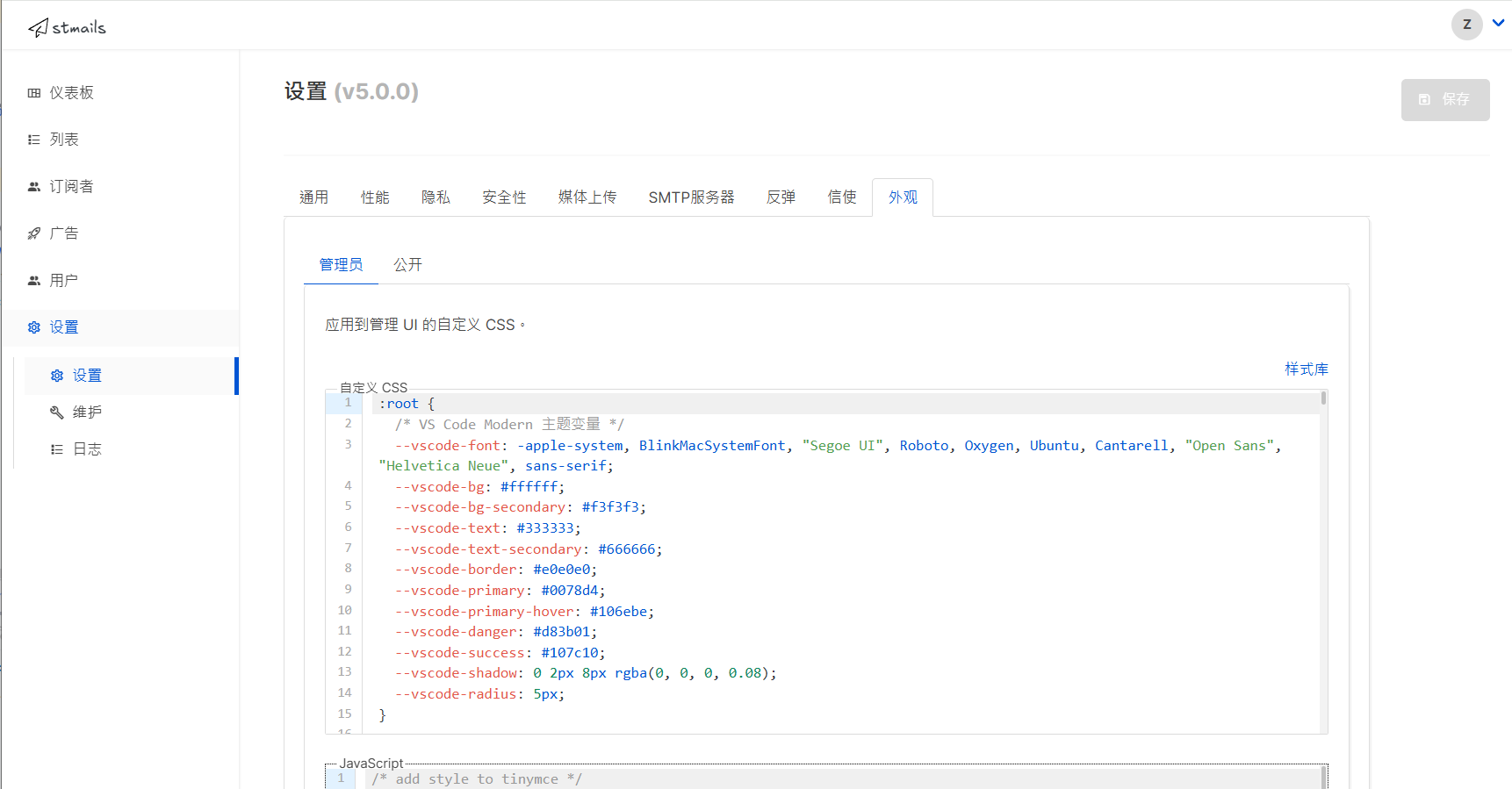Click the rocket icon for 广告
The height and width of the screenshot is (789, 1512).
coord(34,233)
